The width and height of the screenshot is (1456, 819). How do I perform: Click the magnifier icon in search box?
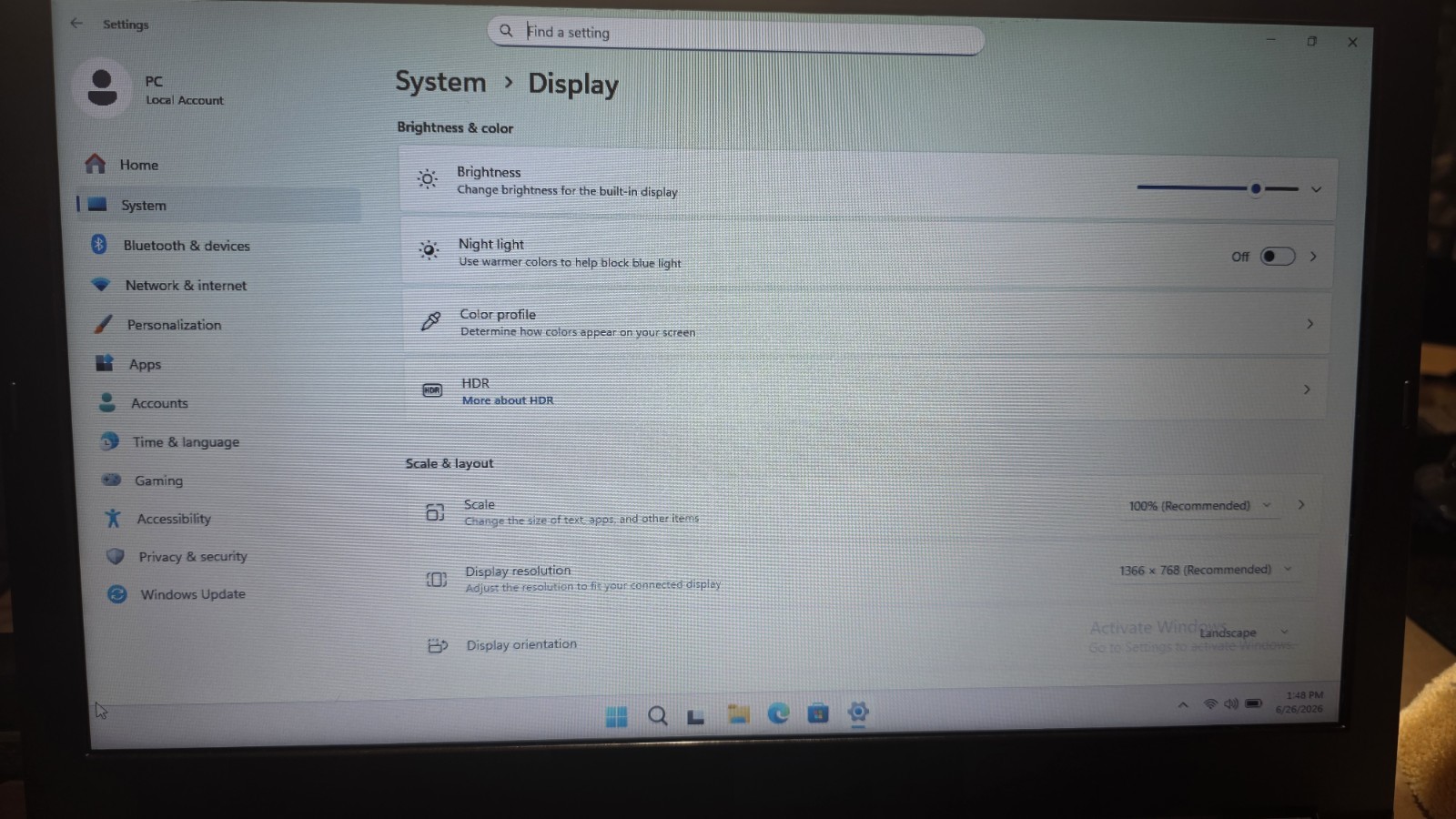506,31
